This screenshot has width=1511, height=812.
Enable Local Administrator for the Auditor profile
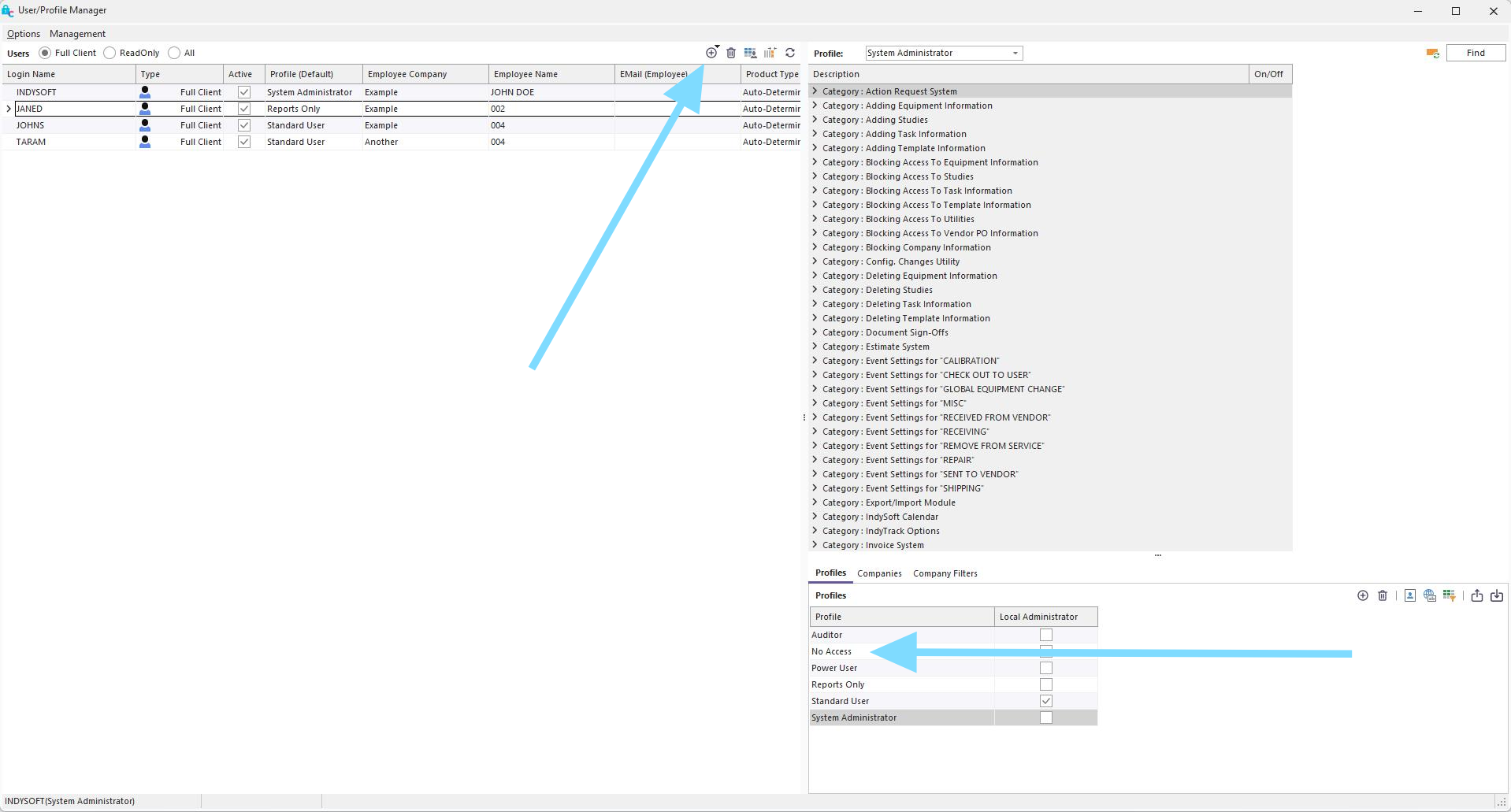(1045, 635)
